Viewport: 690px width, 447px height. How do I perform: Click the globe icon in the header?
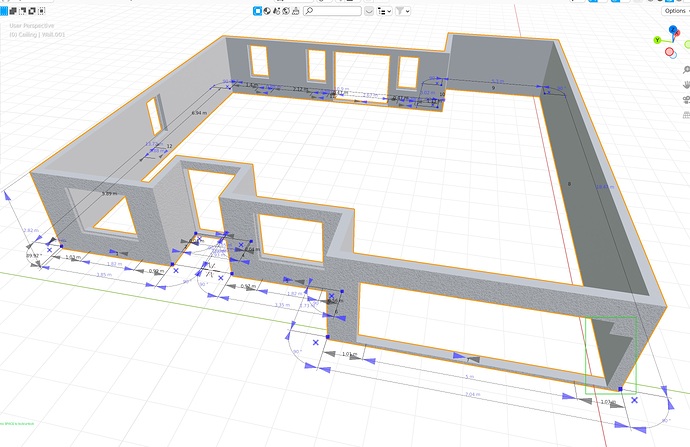[286, 11]
